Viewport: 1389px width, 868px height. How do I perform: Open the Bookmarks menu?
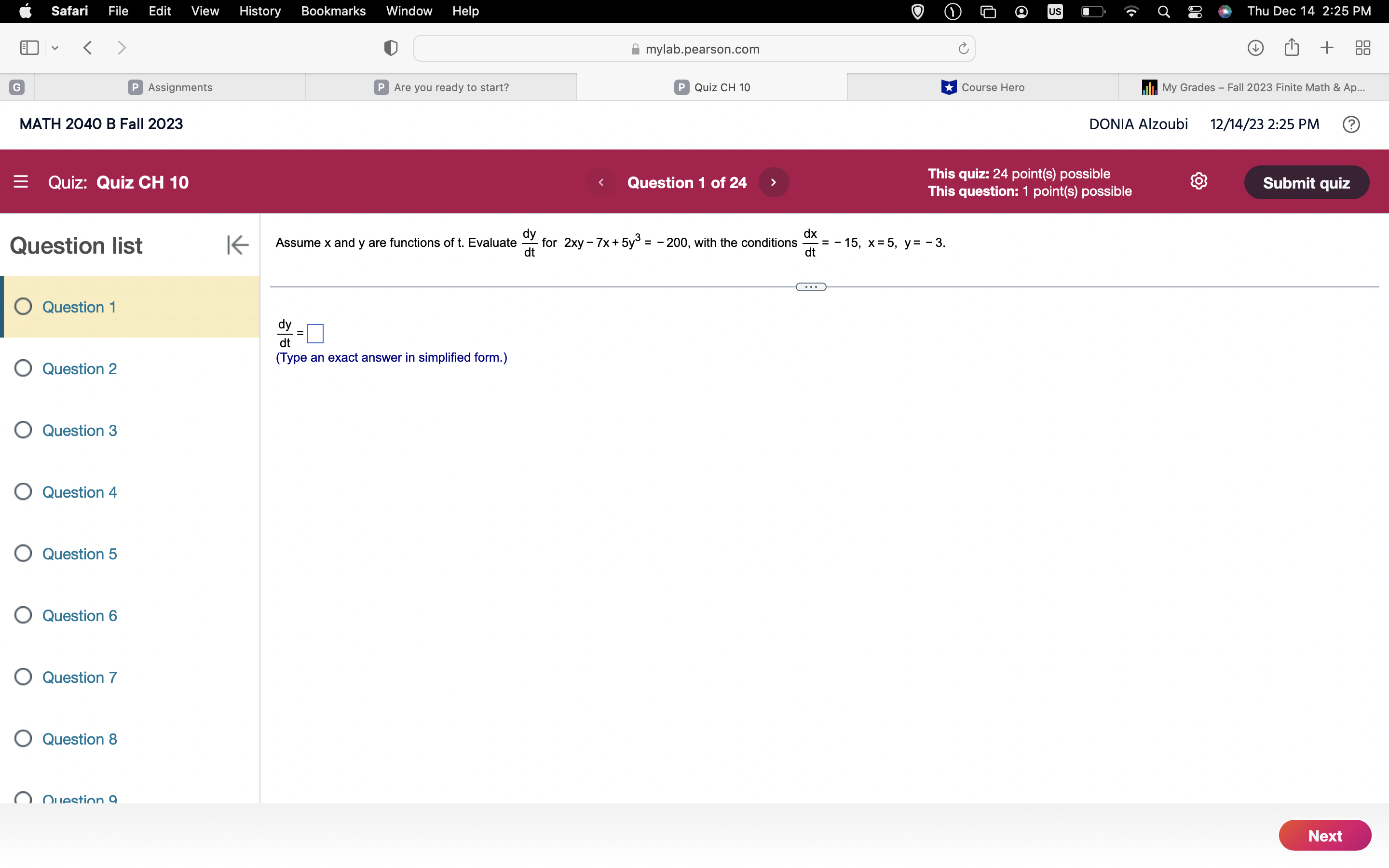(x=333, y=11)
